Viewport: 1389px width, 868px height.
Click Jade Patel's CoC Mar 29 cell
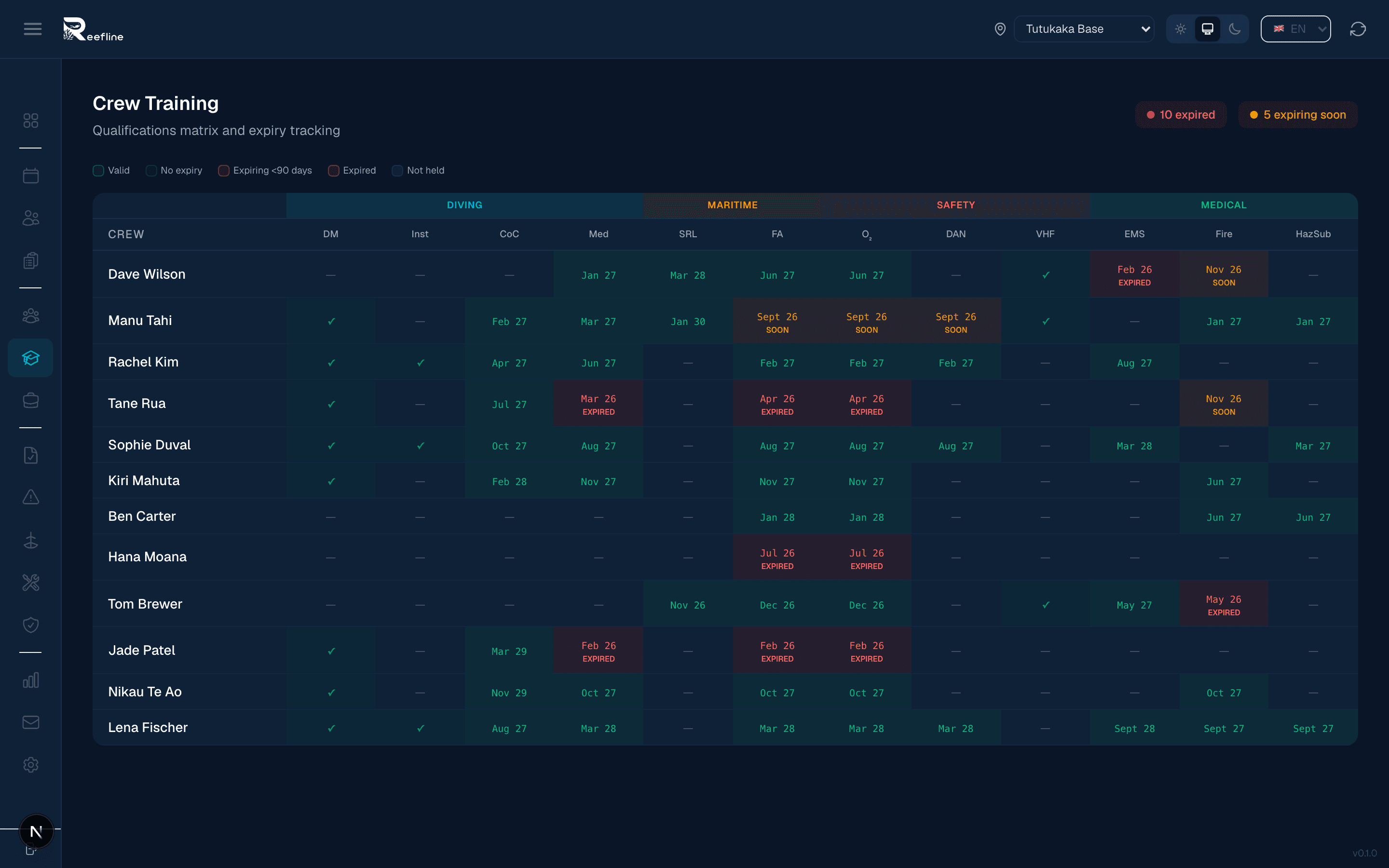pyautogui.click(x=509, y=651)
